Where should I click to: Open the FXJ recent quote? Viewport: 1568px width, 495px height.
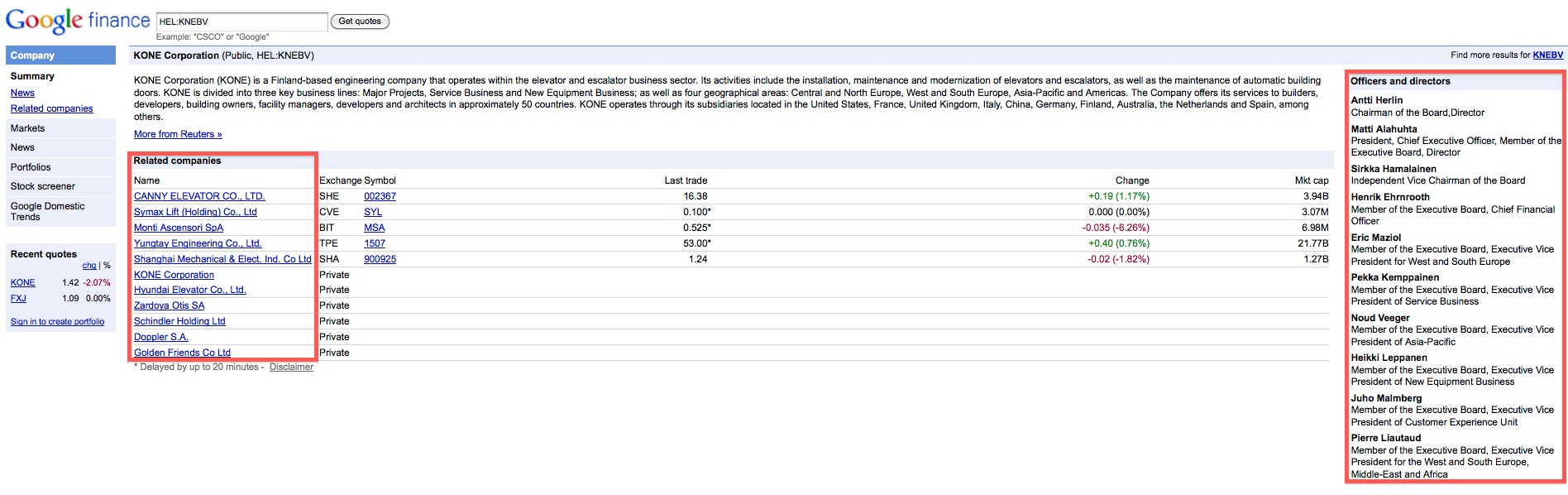18,299
